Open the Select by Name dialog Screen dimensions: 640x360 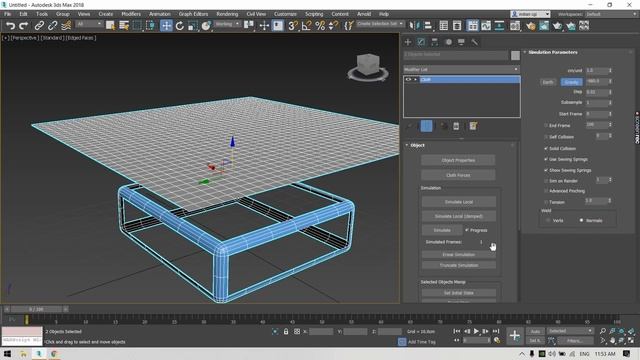pyautogui.click(x=124, y=26)
